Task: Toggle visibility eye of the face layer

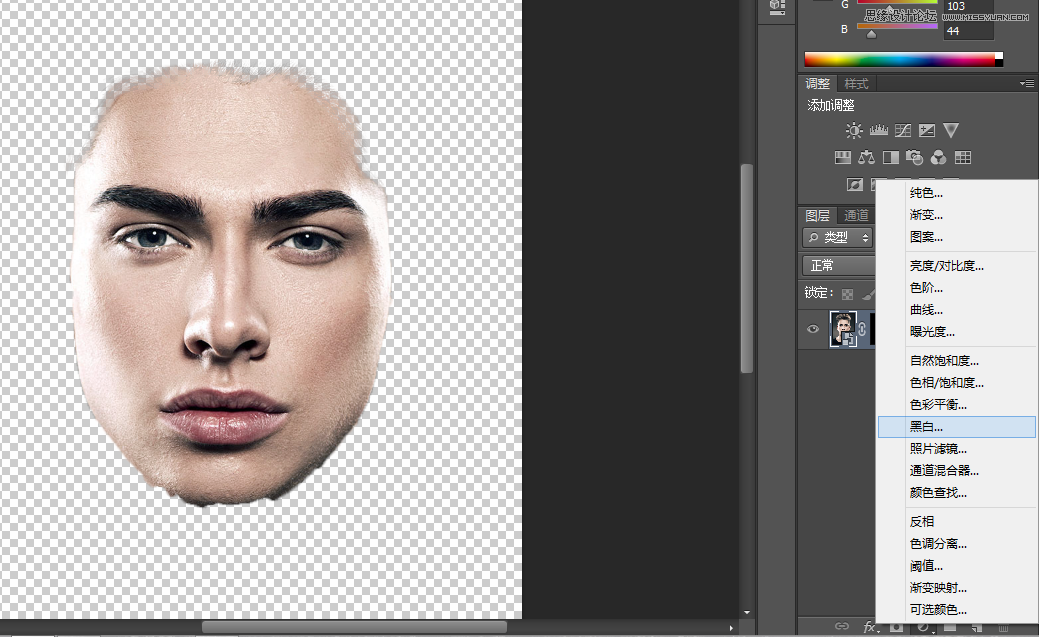Action: tap(813, 329)
